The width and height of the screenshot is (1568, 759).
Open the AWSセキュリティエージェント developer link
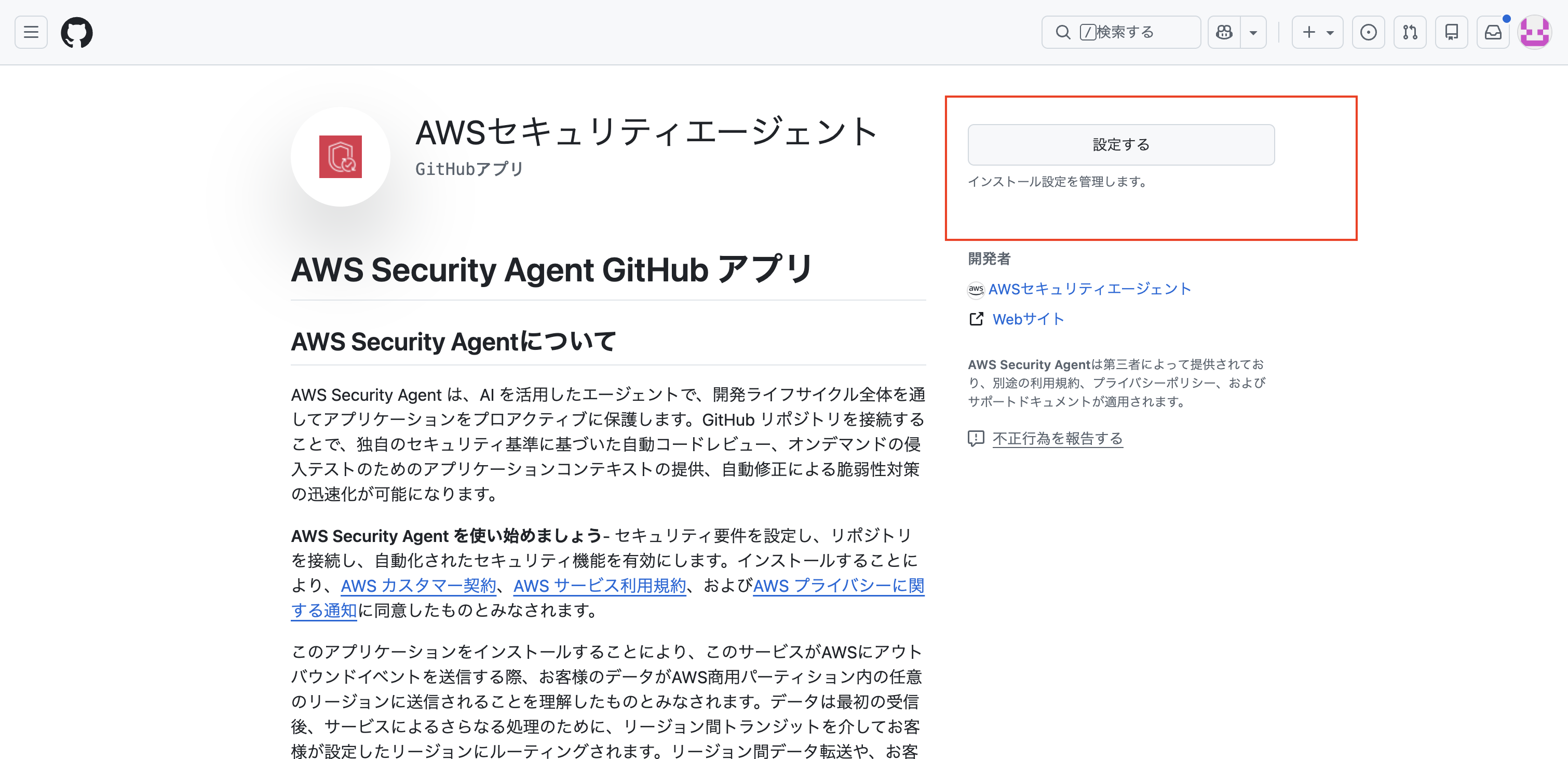(1090, 289)
